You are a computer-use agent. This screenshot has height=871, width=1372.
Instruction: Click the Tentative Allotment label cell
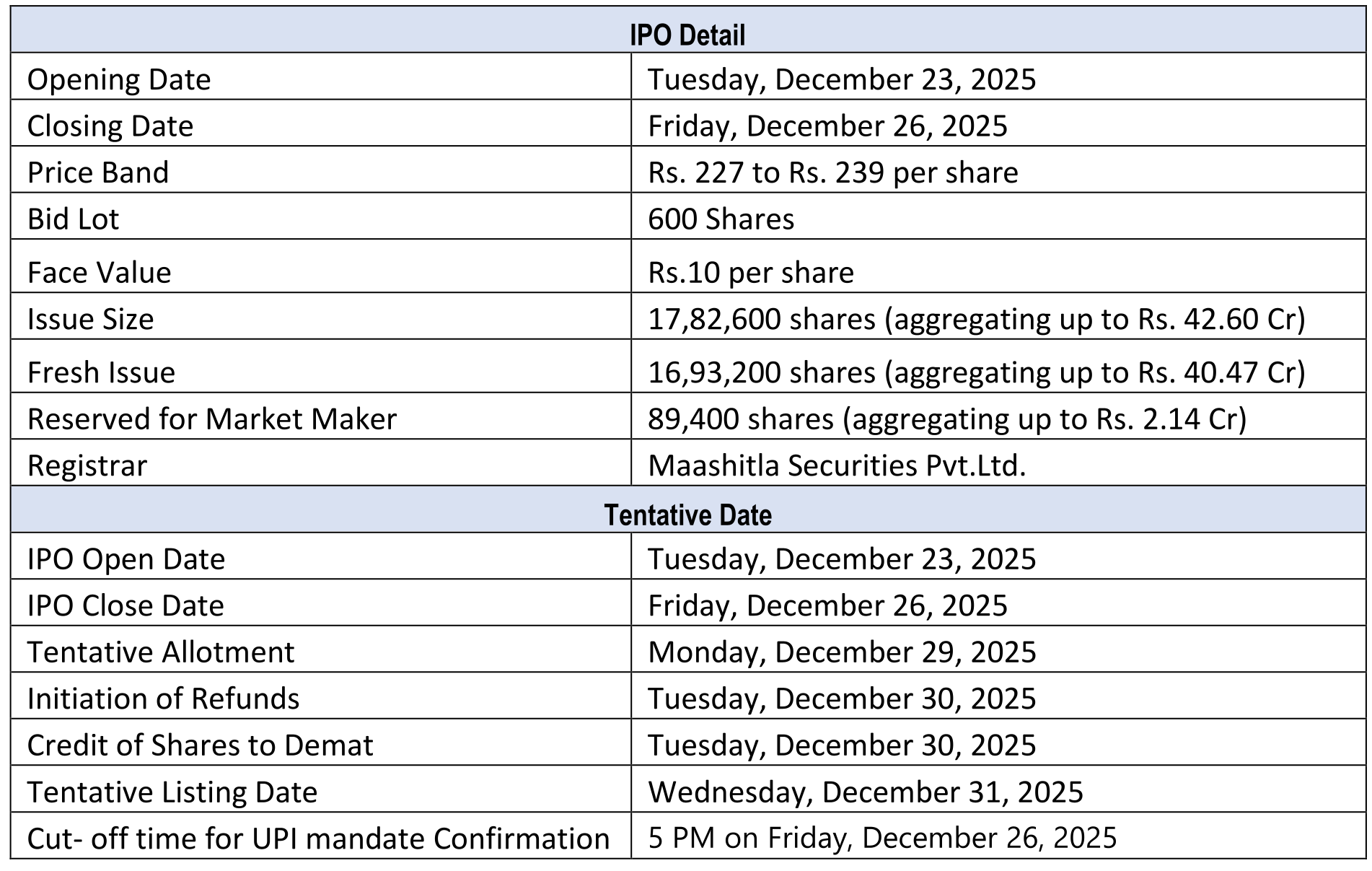click(x=161, y=652)
